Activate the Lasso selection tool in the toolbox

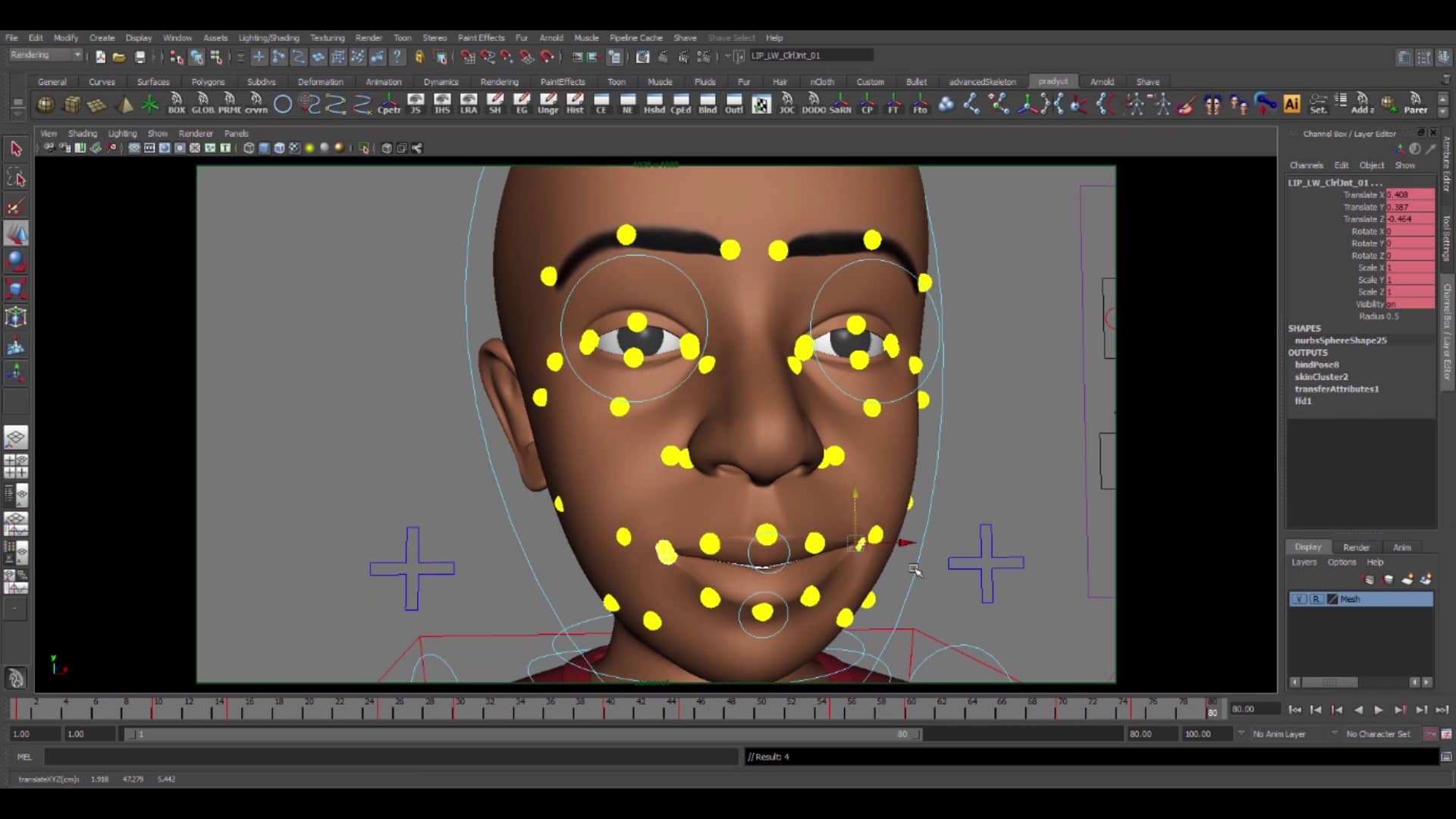[17, 177]
